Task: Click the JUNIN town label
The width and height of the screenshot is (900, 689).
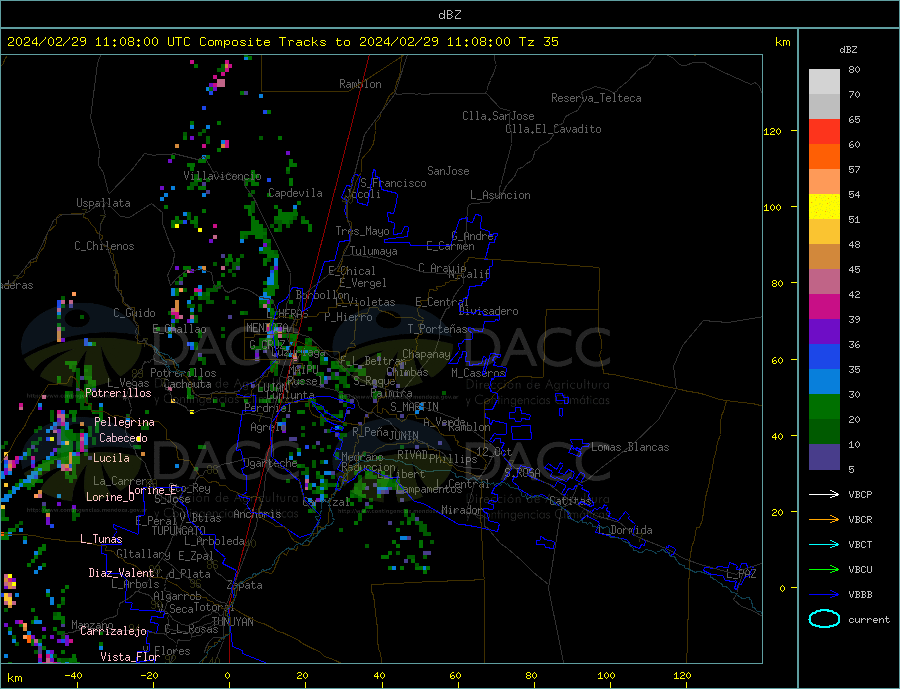Action: (x=404, y=436)
